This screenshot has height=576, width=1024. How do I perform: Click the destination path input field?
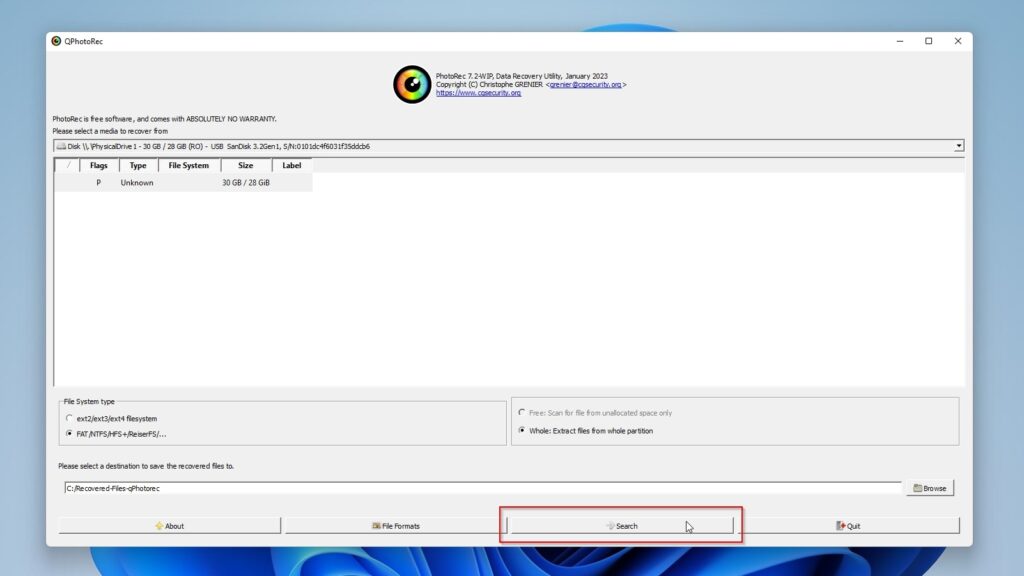(x=482, y=488)
